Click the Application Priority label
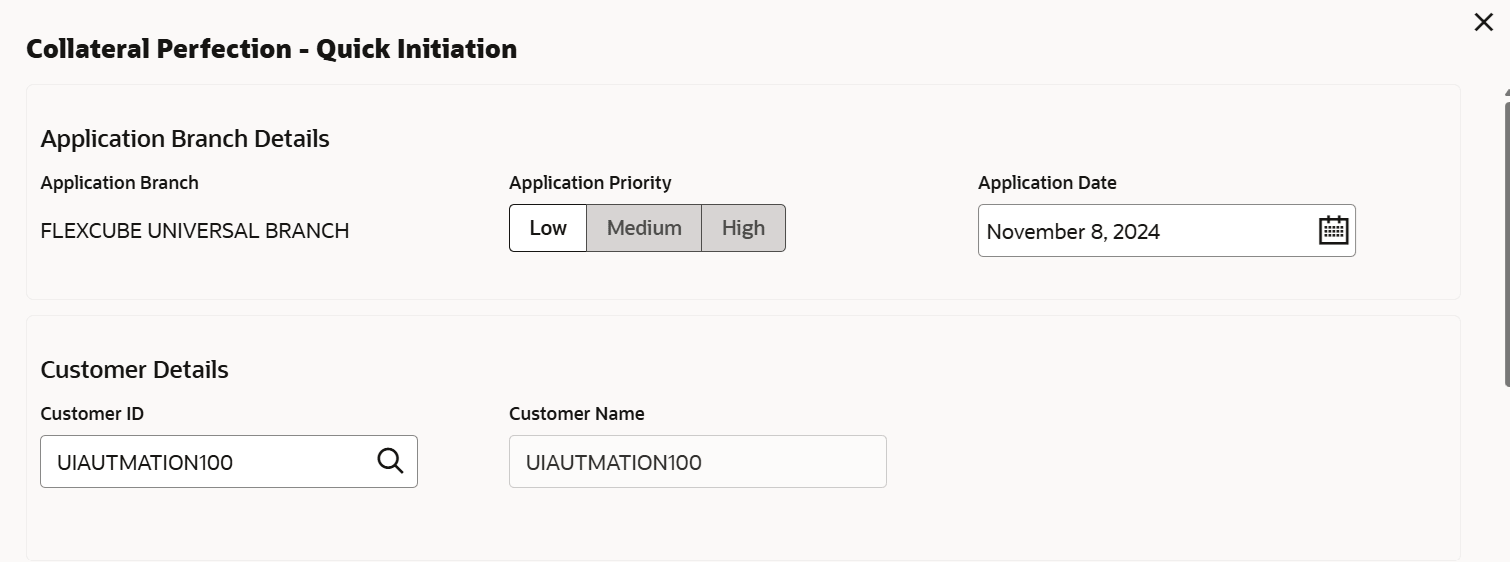This screenshot has height=562, width=1510. pos(590,183)
